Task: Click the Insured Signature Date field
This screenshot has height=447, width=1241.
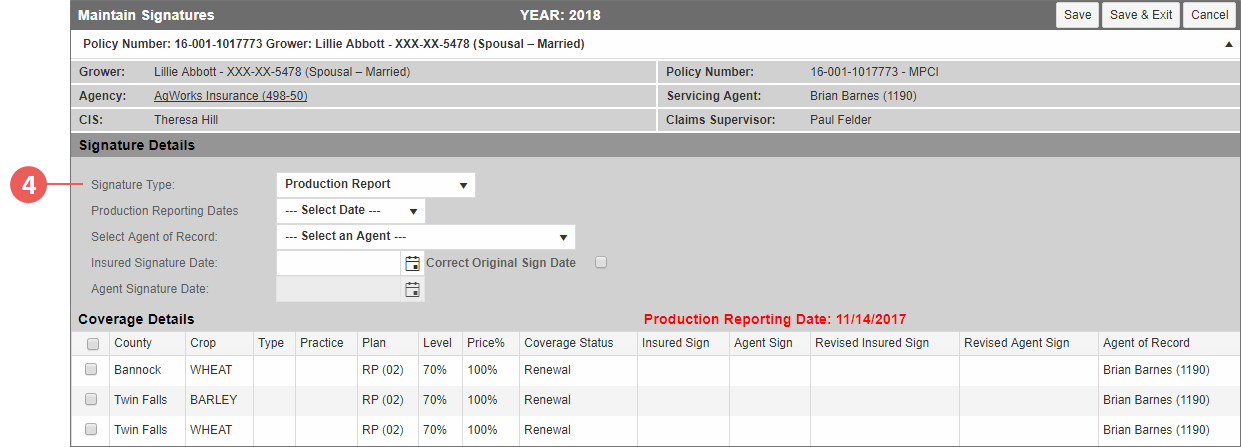Action: [x=339, y=263]
